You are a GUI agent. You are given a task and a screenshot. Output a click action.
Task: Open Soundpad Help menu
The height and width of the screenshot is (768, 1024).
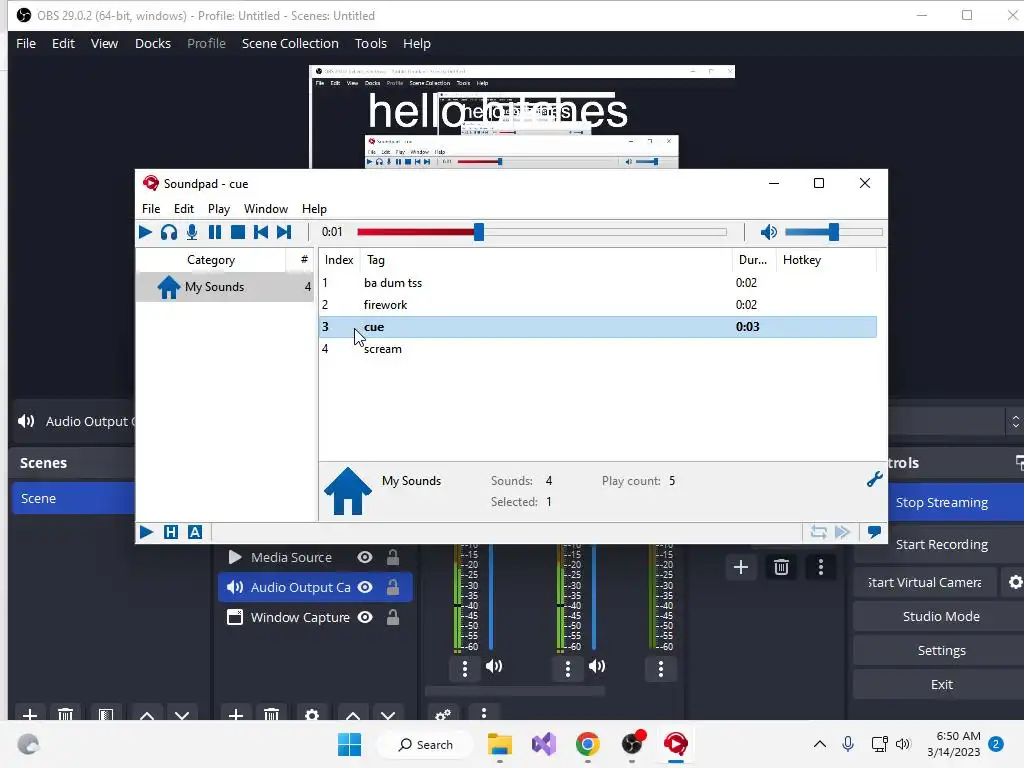pos(314,209)
